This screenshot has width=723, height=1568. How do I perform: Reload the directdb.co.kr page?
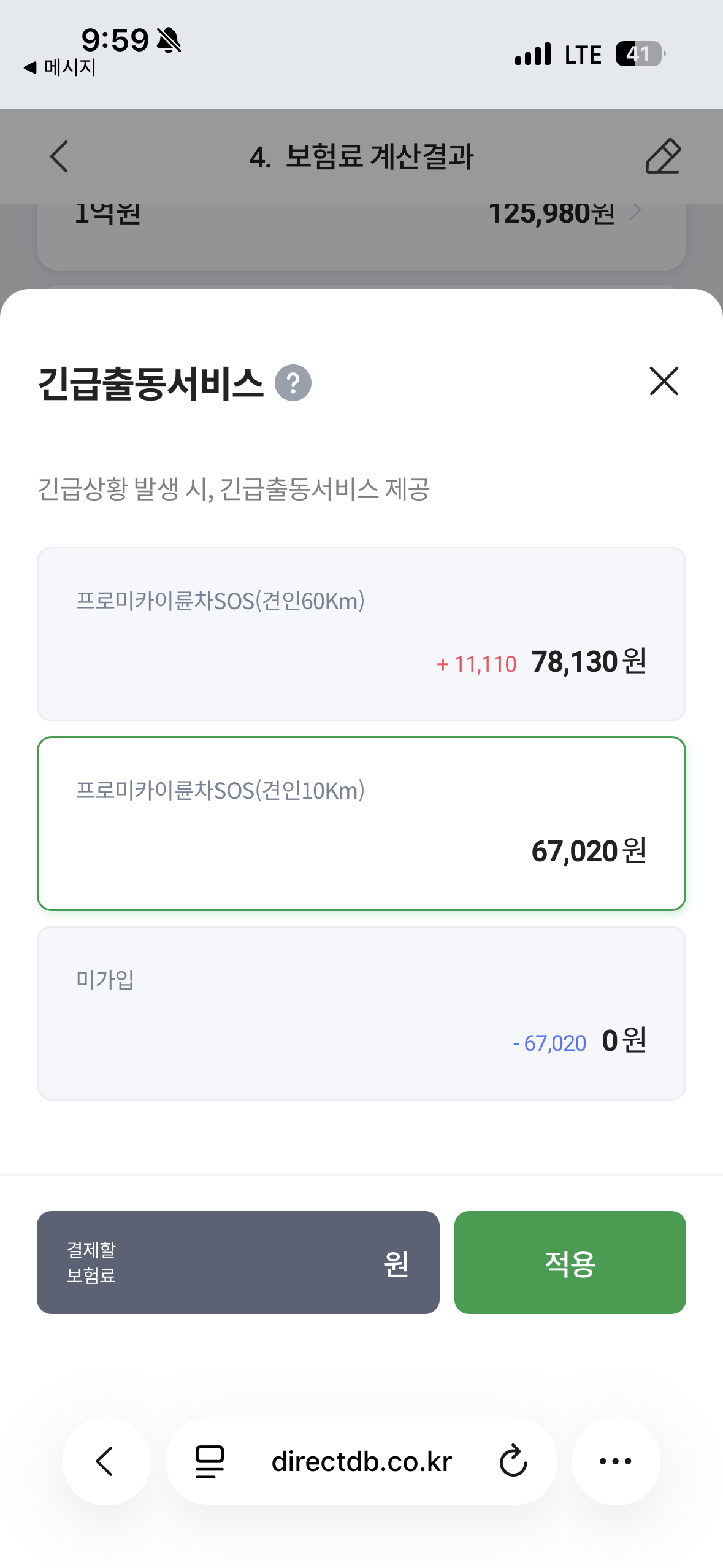pyautogui.click(x=513, y=1461)
